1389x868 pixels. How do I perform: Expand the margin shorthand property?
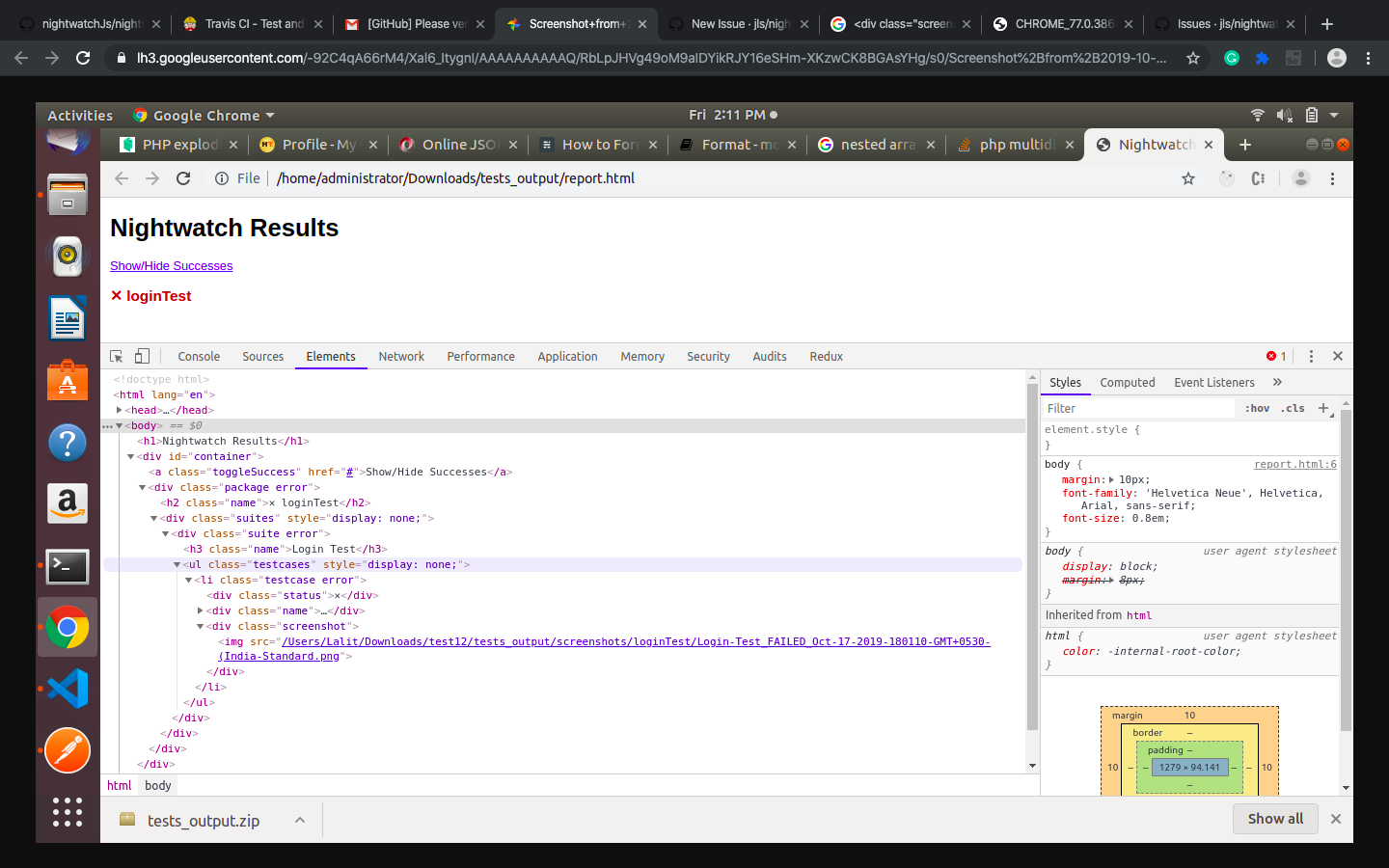[x=1111, y=479]
